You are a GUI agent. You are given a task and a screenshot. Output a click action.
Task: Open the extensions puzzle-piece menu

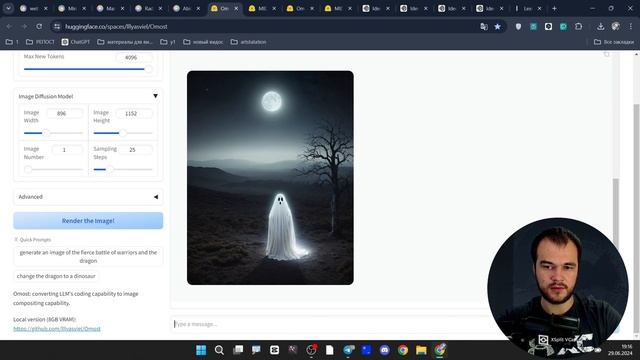tap(578, 27)
